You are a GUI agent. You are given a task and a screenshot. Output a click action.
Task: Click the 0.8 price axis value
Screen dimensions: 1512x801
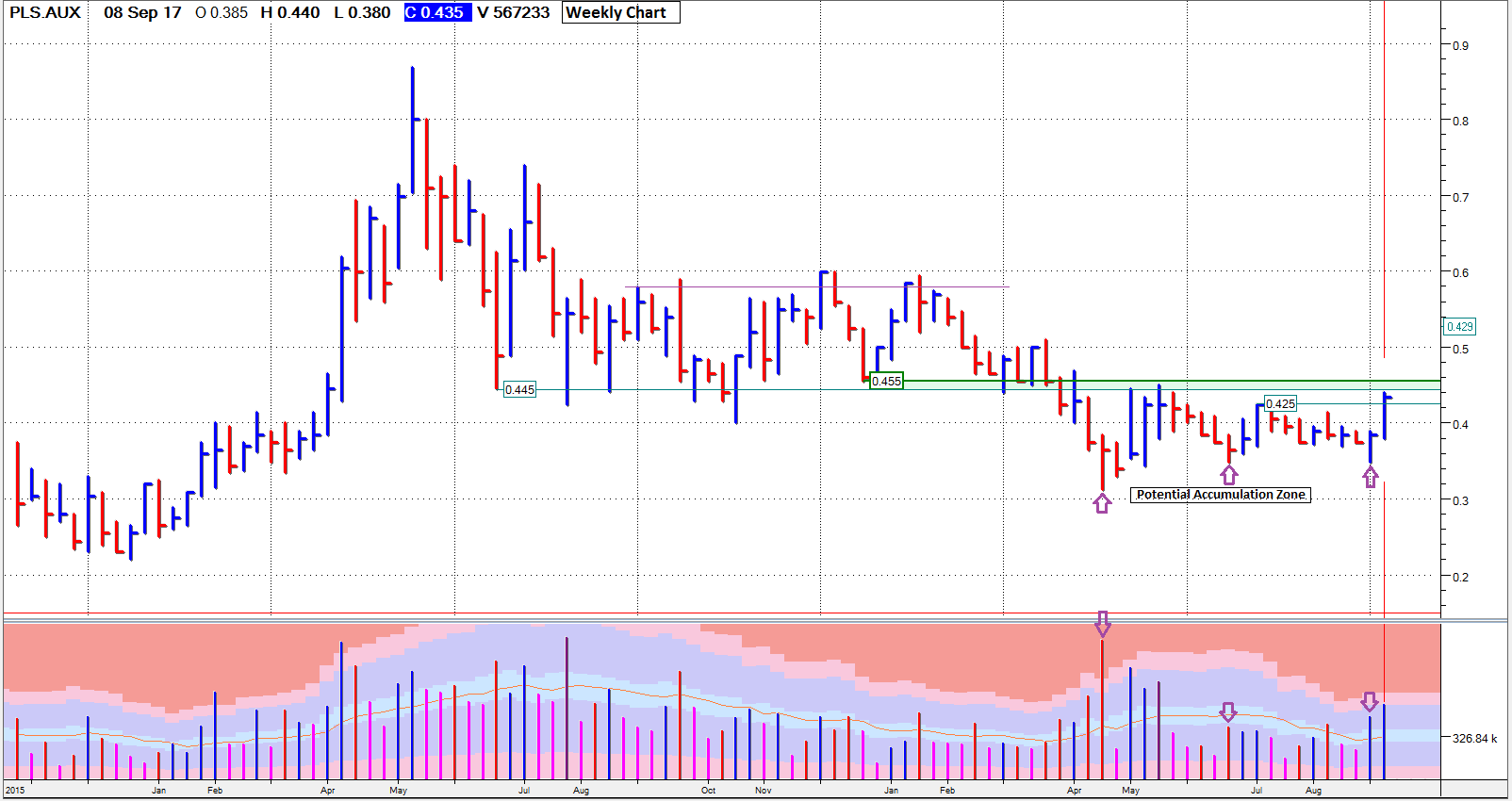tap(1460, 121)
